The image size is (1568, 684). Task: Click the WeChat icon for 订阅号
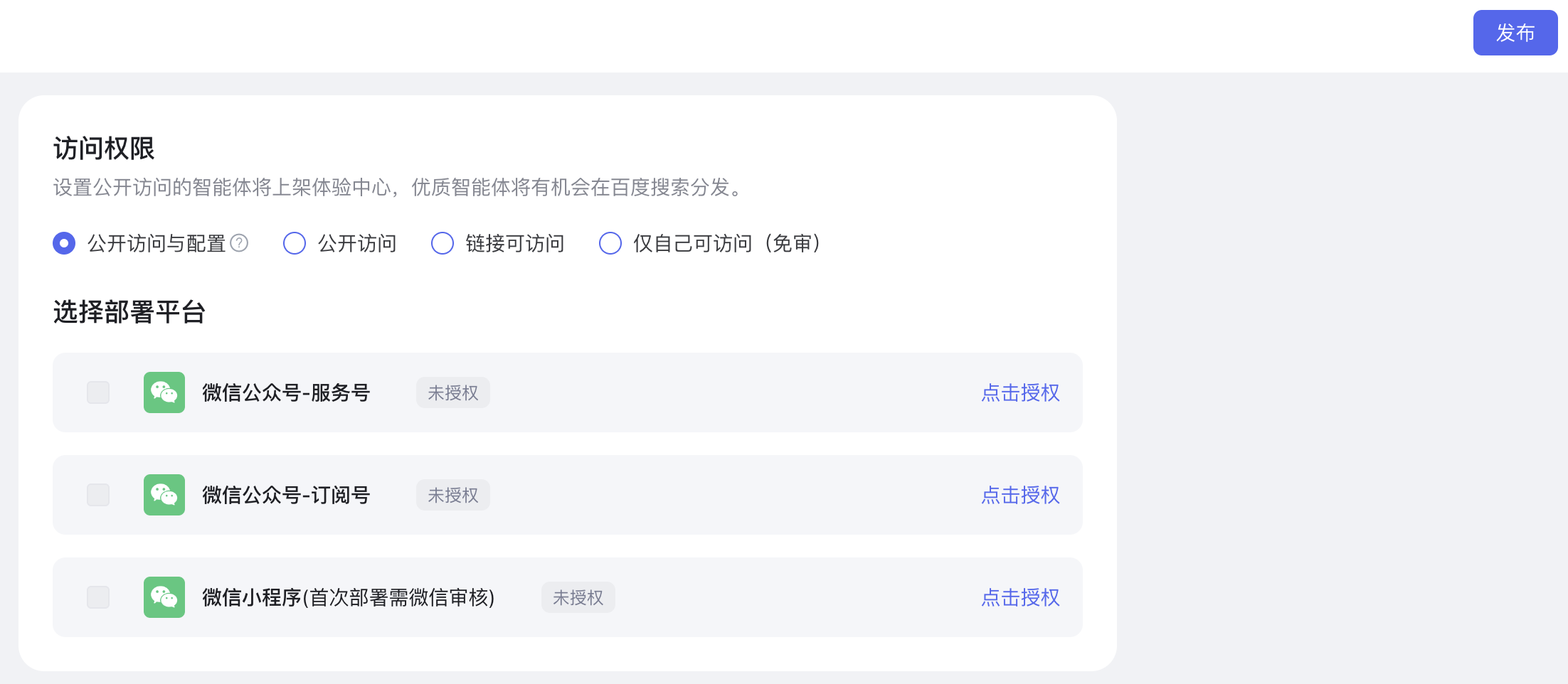point(164,495)
